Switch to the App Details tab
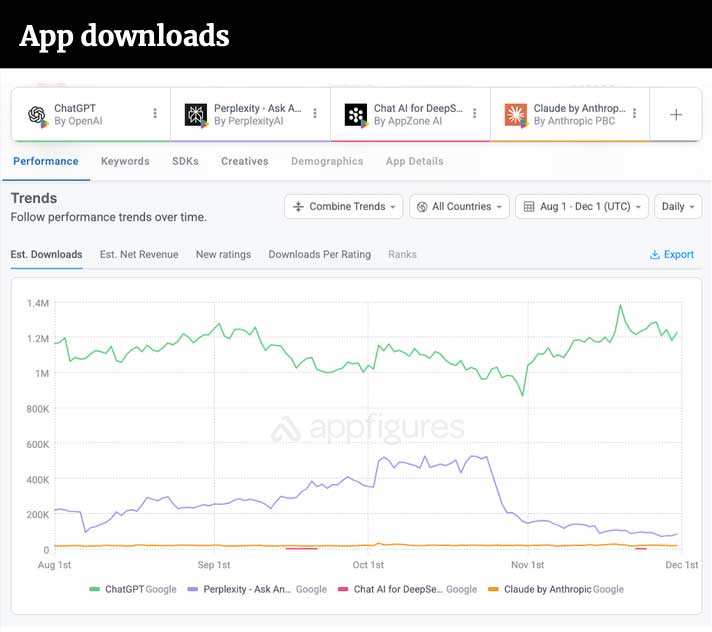 tap(415, 161)
